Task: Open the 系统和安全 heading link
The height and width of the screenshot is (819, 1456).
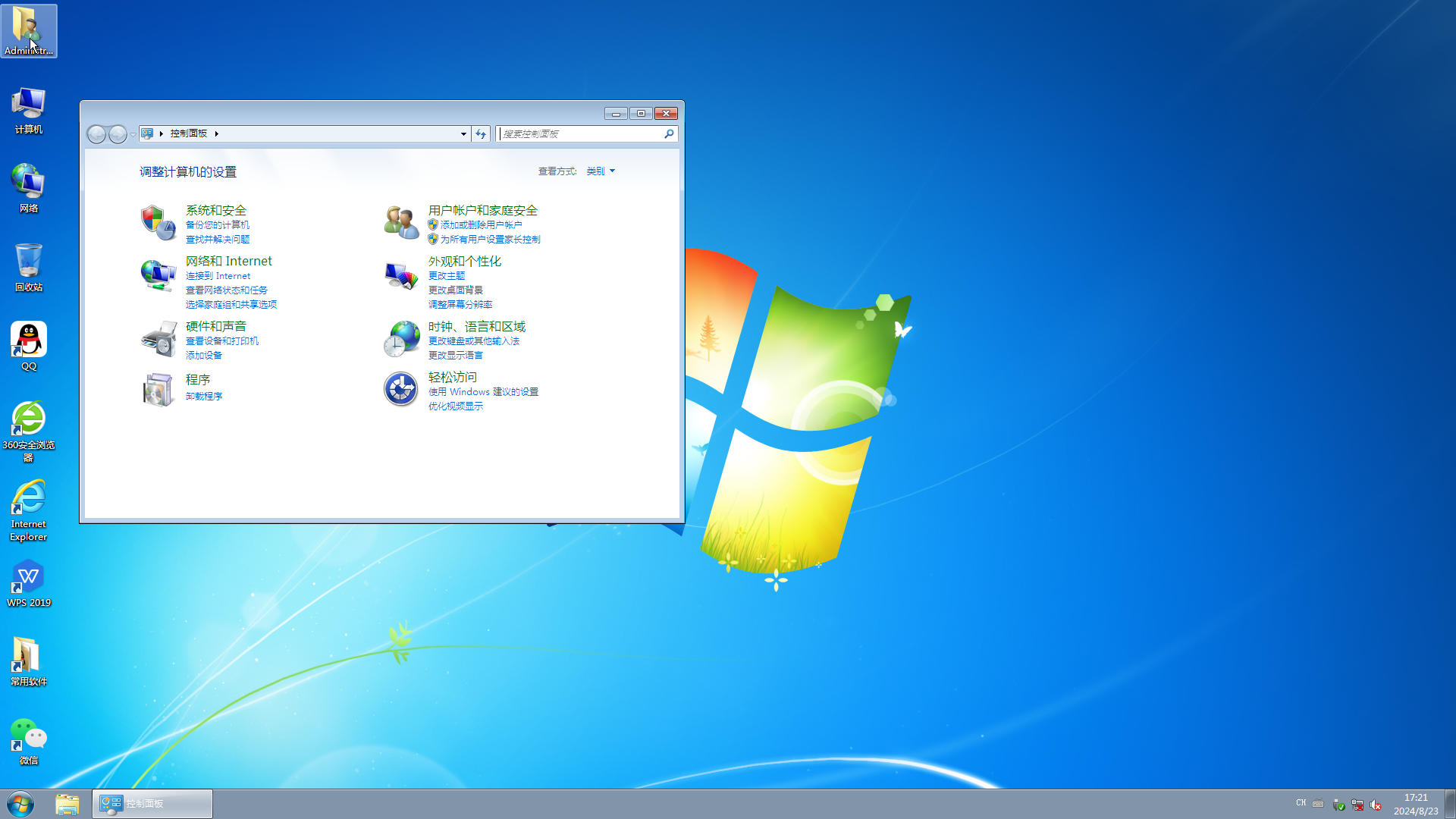Action: [216, 210]
